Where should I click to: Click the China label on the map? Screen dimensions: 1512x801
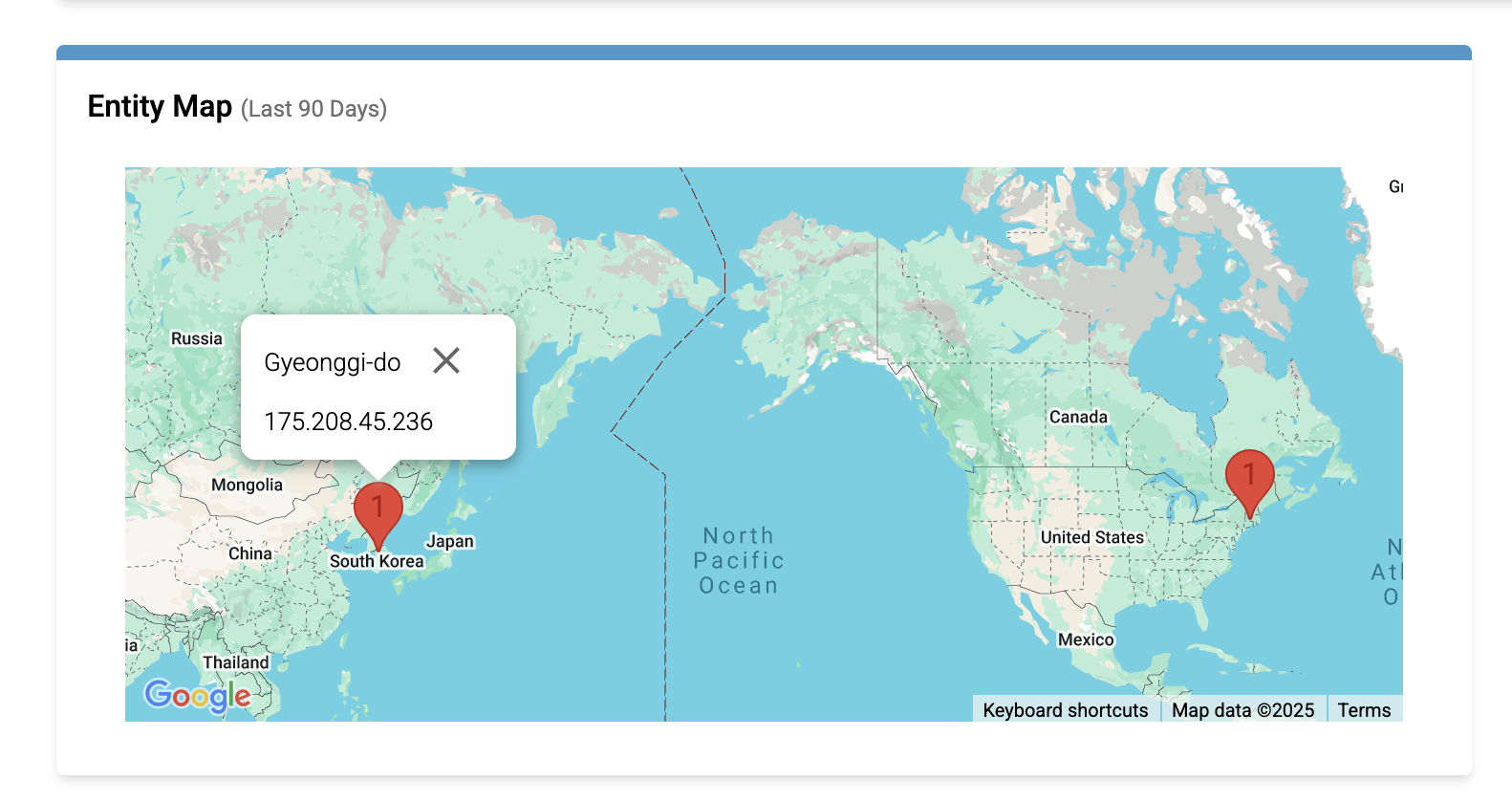coord(249,553)
